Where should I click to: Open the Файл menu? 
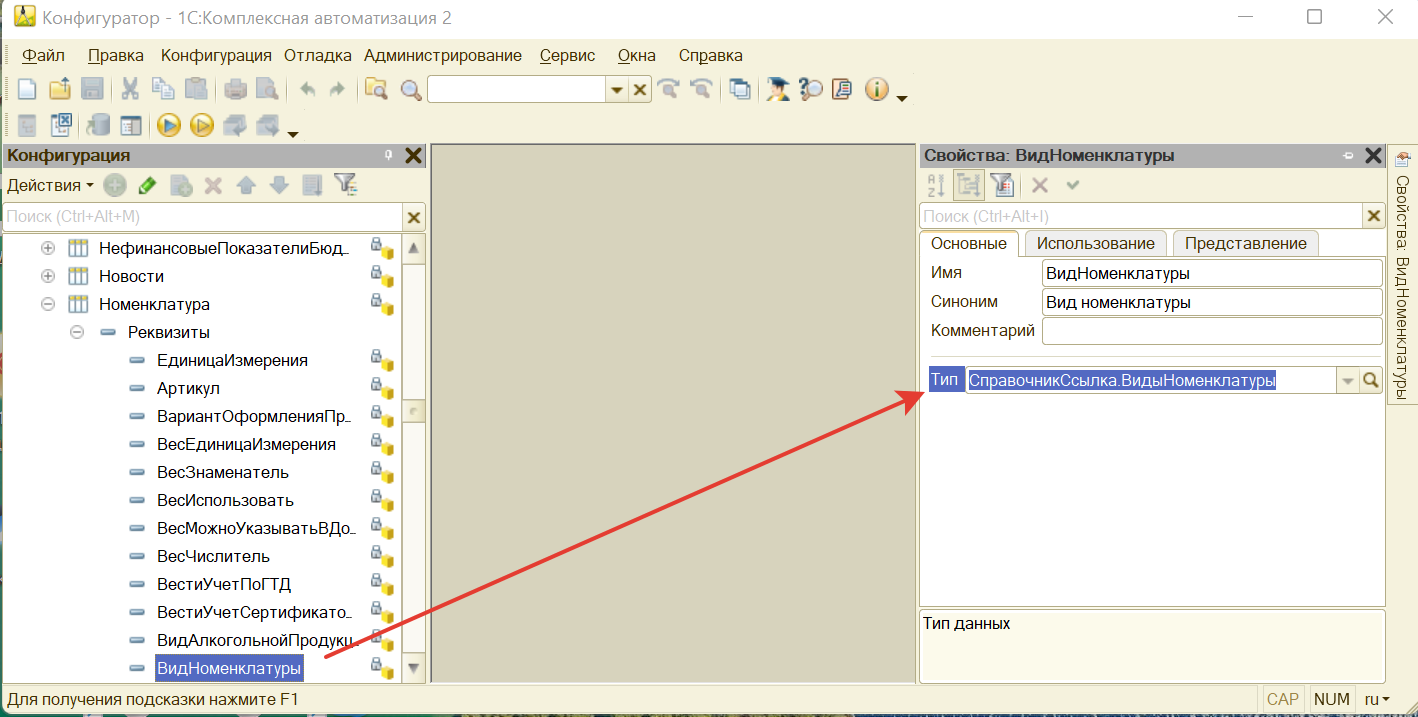coord(44,56)
